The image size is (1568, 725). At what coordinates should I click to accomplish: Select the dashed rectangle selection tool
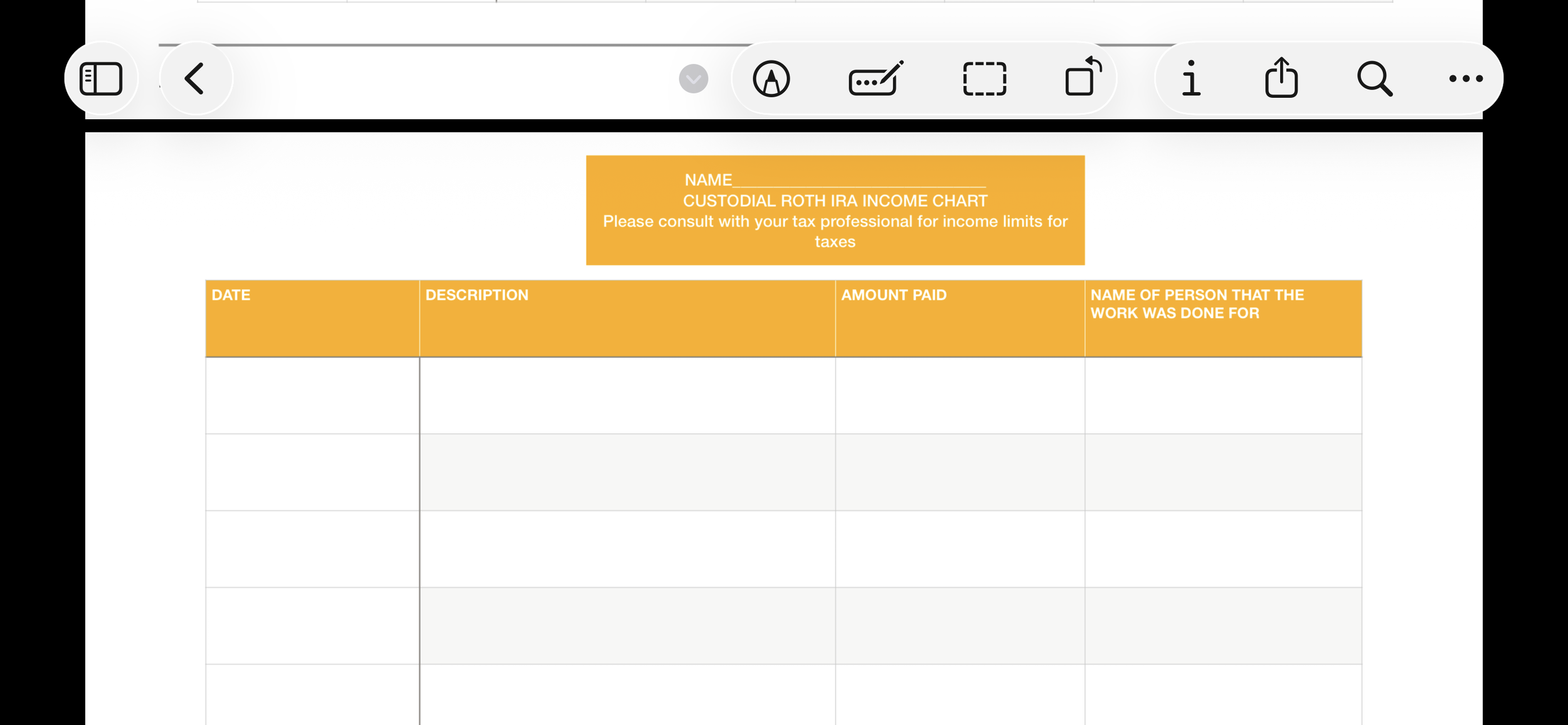(x=984, y=79)
